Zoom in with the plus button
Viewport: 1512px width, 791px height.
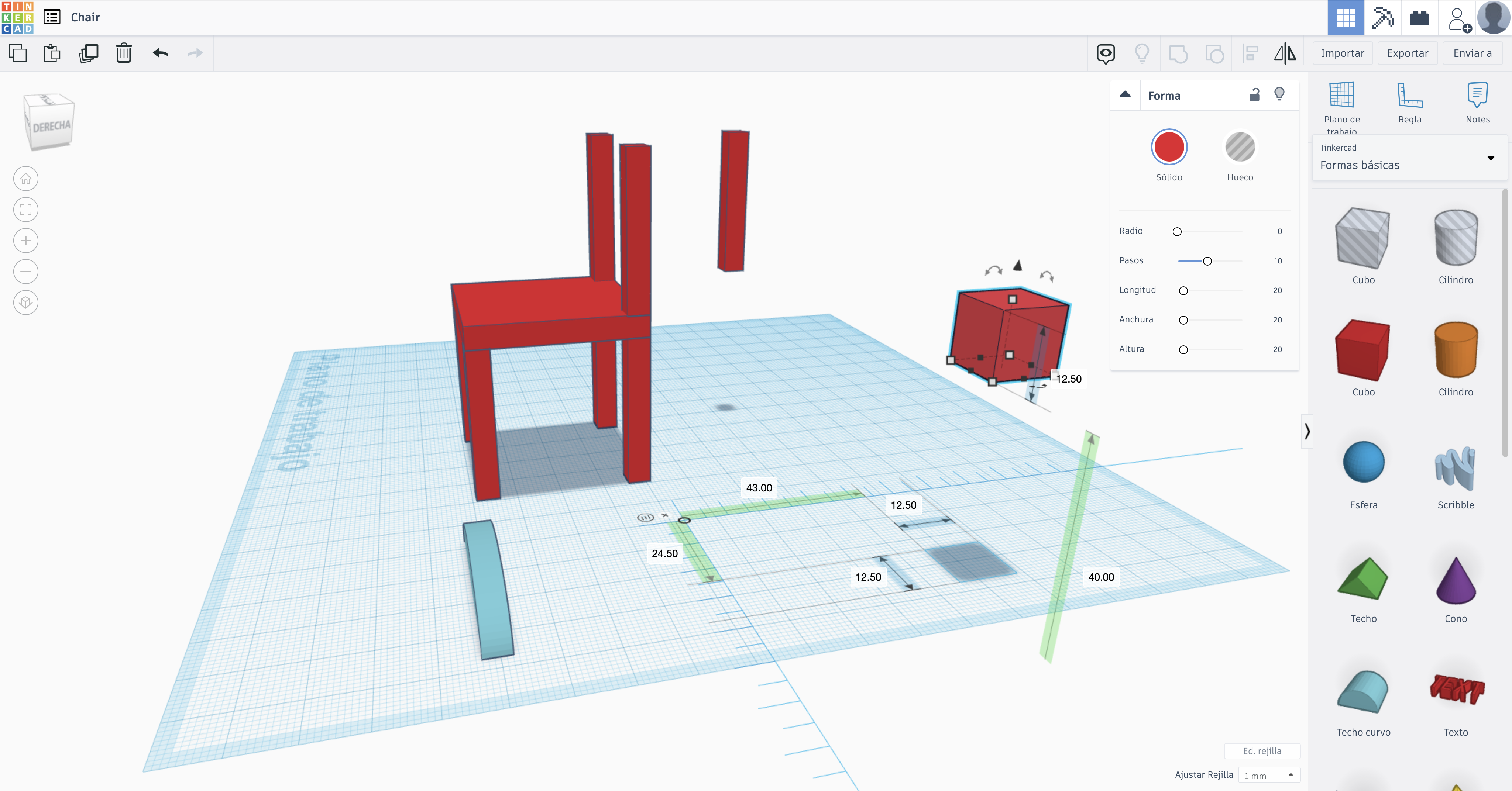pyautogui.click(x=26, y=241)
